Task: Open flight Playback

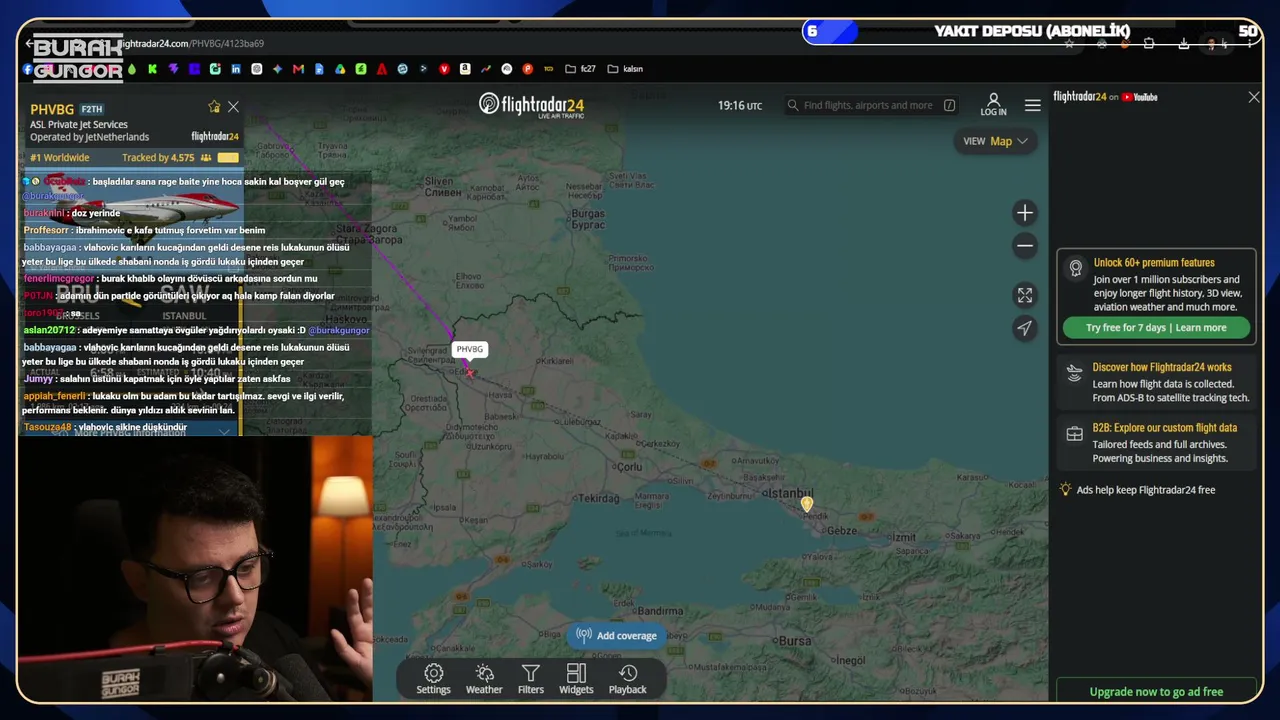Action: 628,679
